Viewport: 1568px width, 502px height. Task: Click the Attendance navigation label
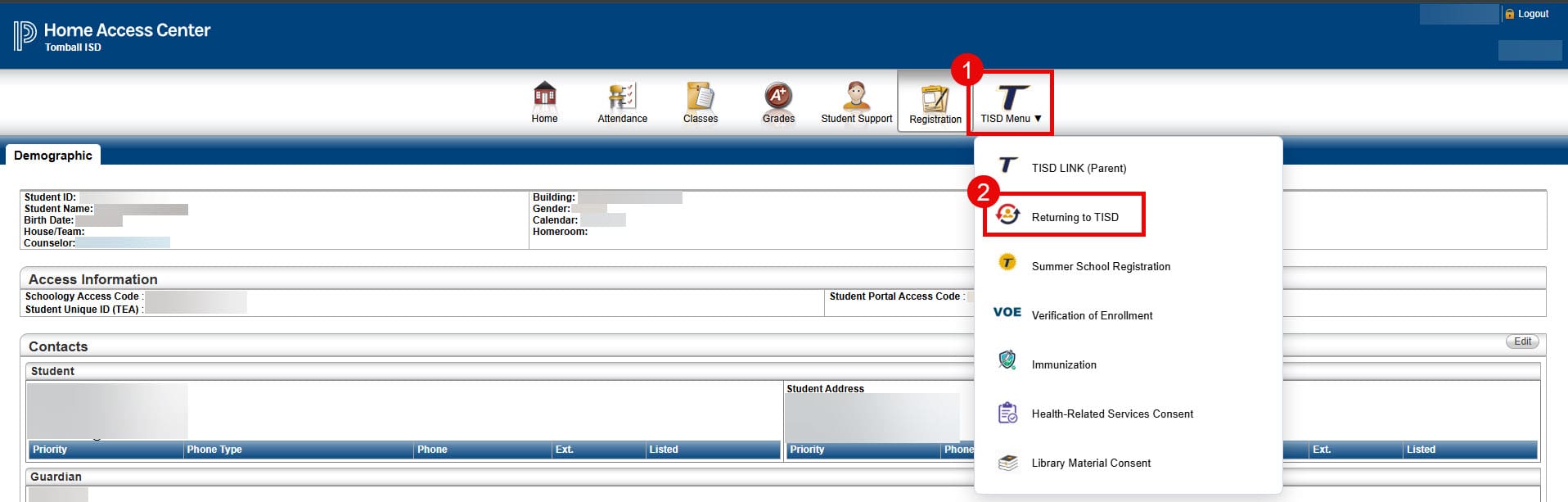click(622, 119)
